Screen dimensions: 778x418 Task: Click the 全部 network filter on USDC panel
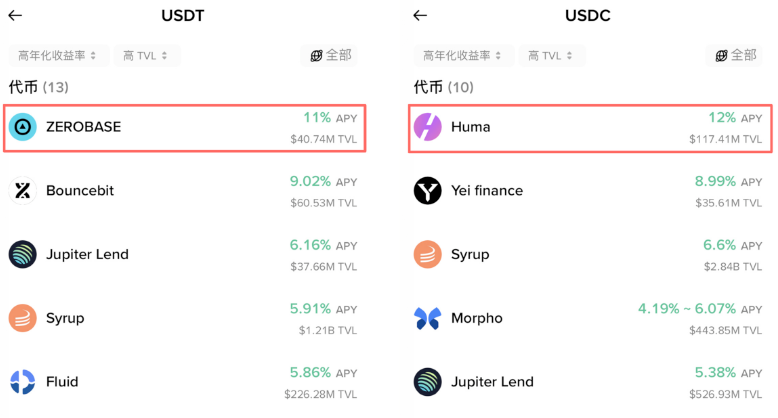point(734,56)
